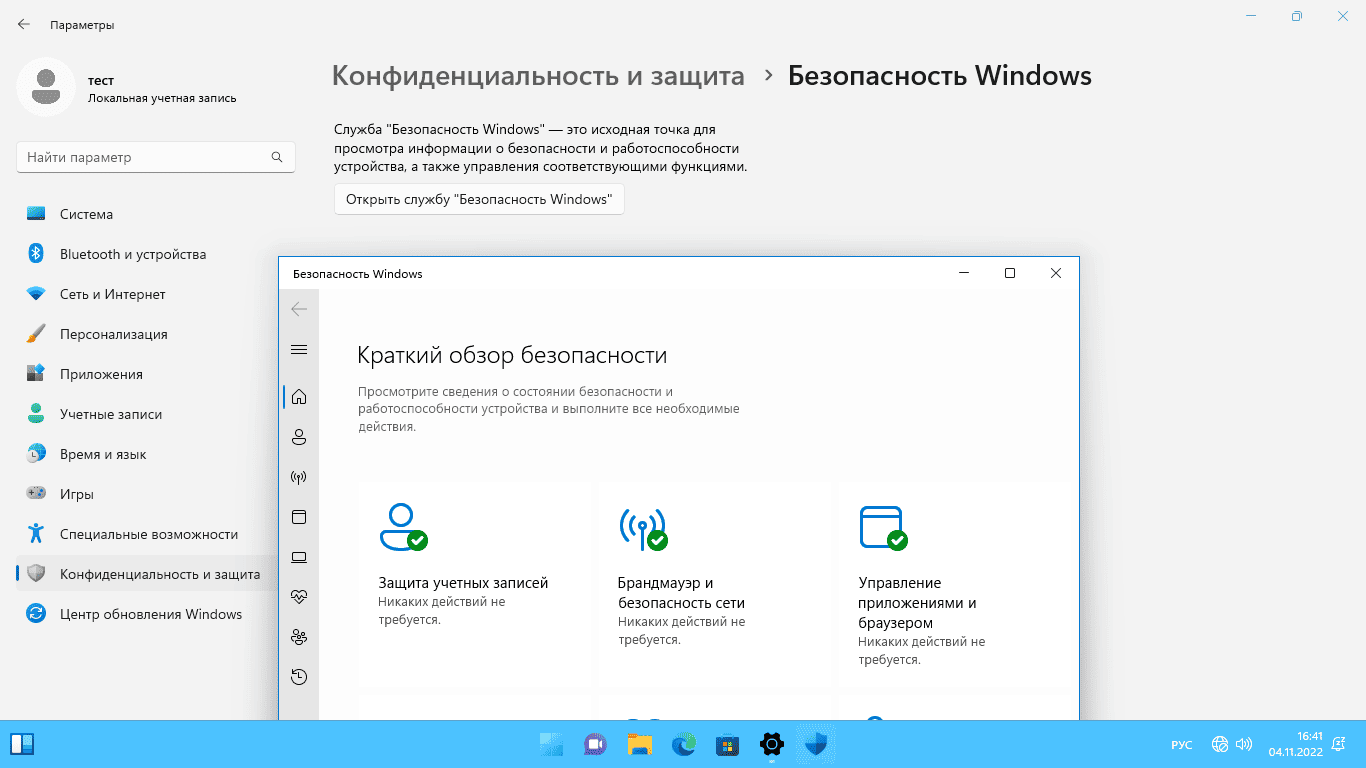Click the 'Найти параметр' search field
Viewport: 1366px width, 768px height.
156,157
